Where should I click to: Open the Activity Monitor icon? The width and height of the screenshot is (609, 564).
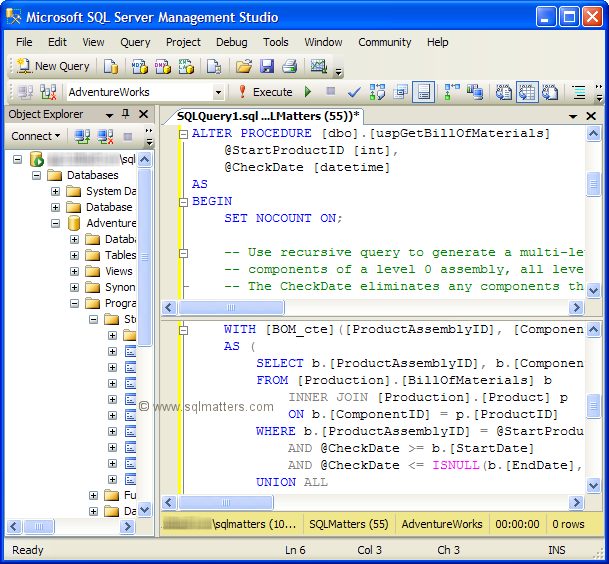pyautogui.click(x=318, y=66)
